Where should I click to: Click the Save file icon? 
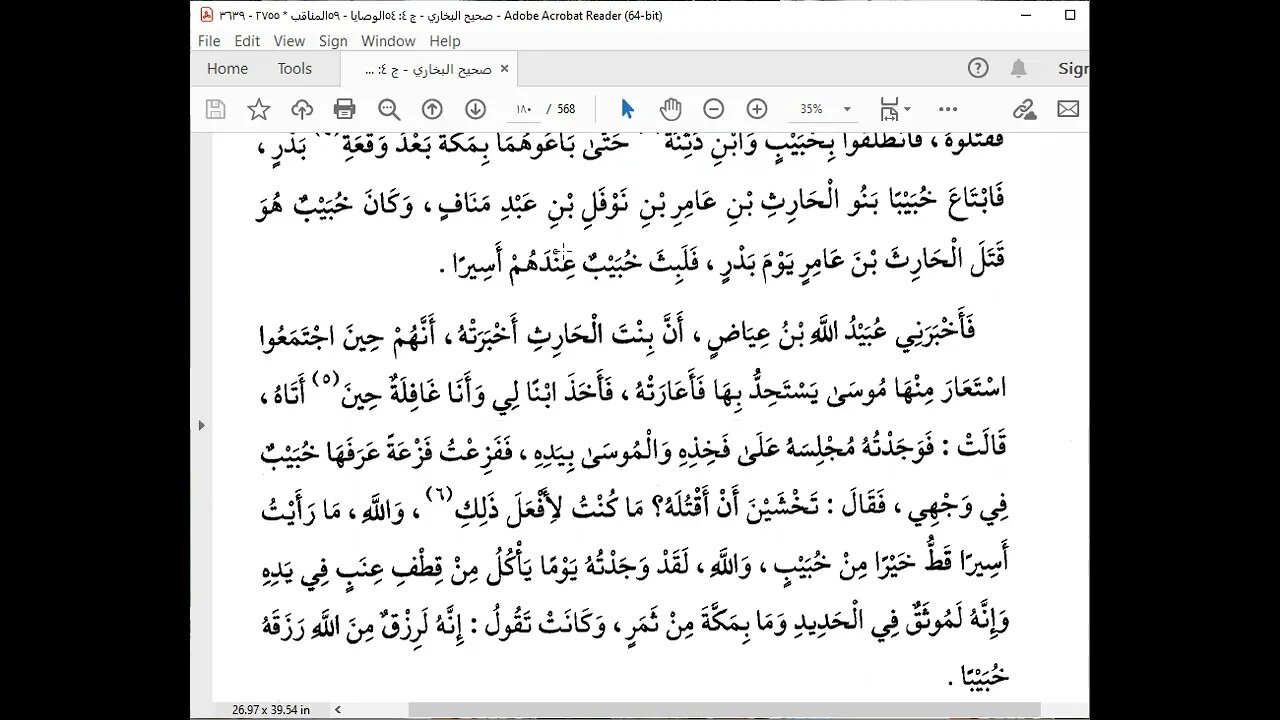(x=215, y=109)
